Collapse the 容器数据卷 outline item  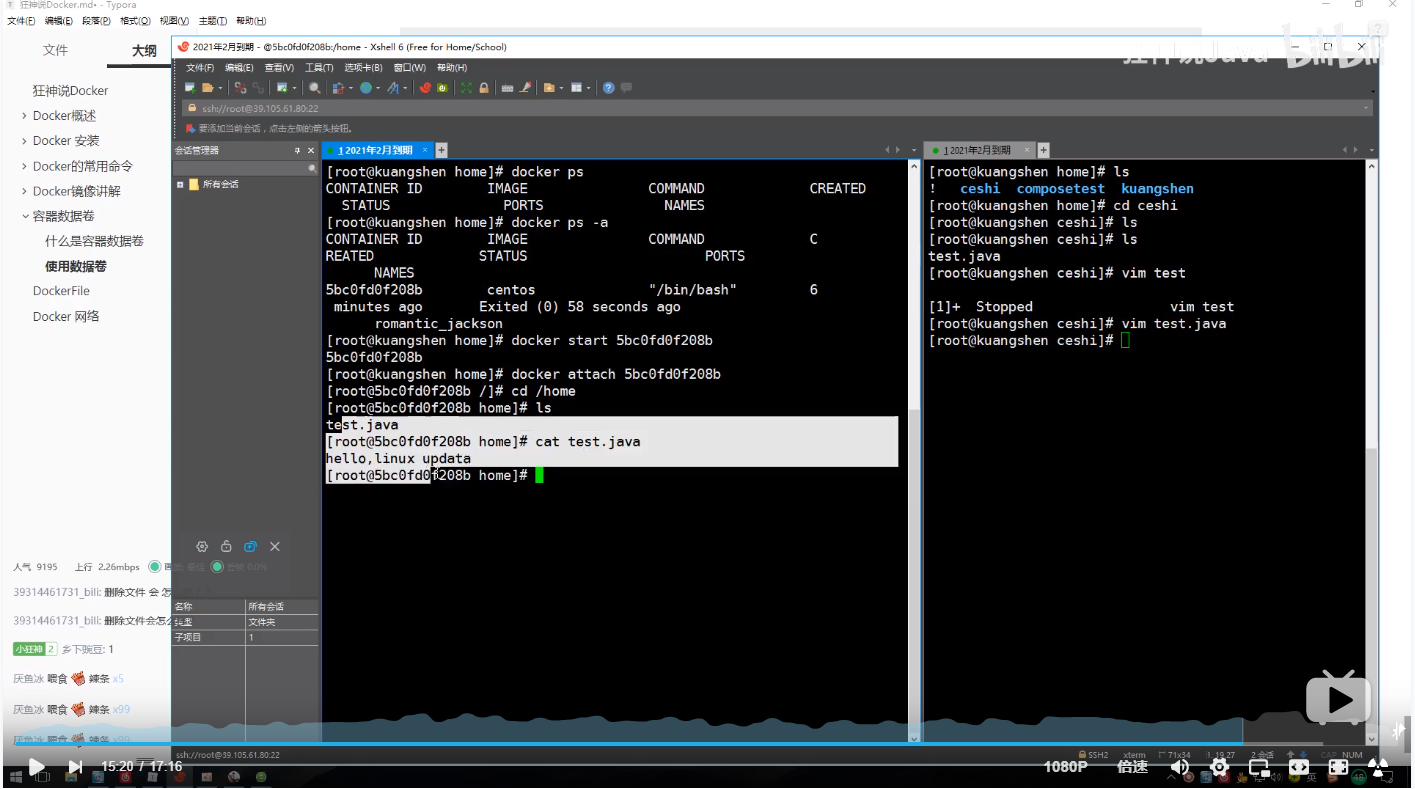[24, 216]
